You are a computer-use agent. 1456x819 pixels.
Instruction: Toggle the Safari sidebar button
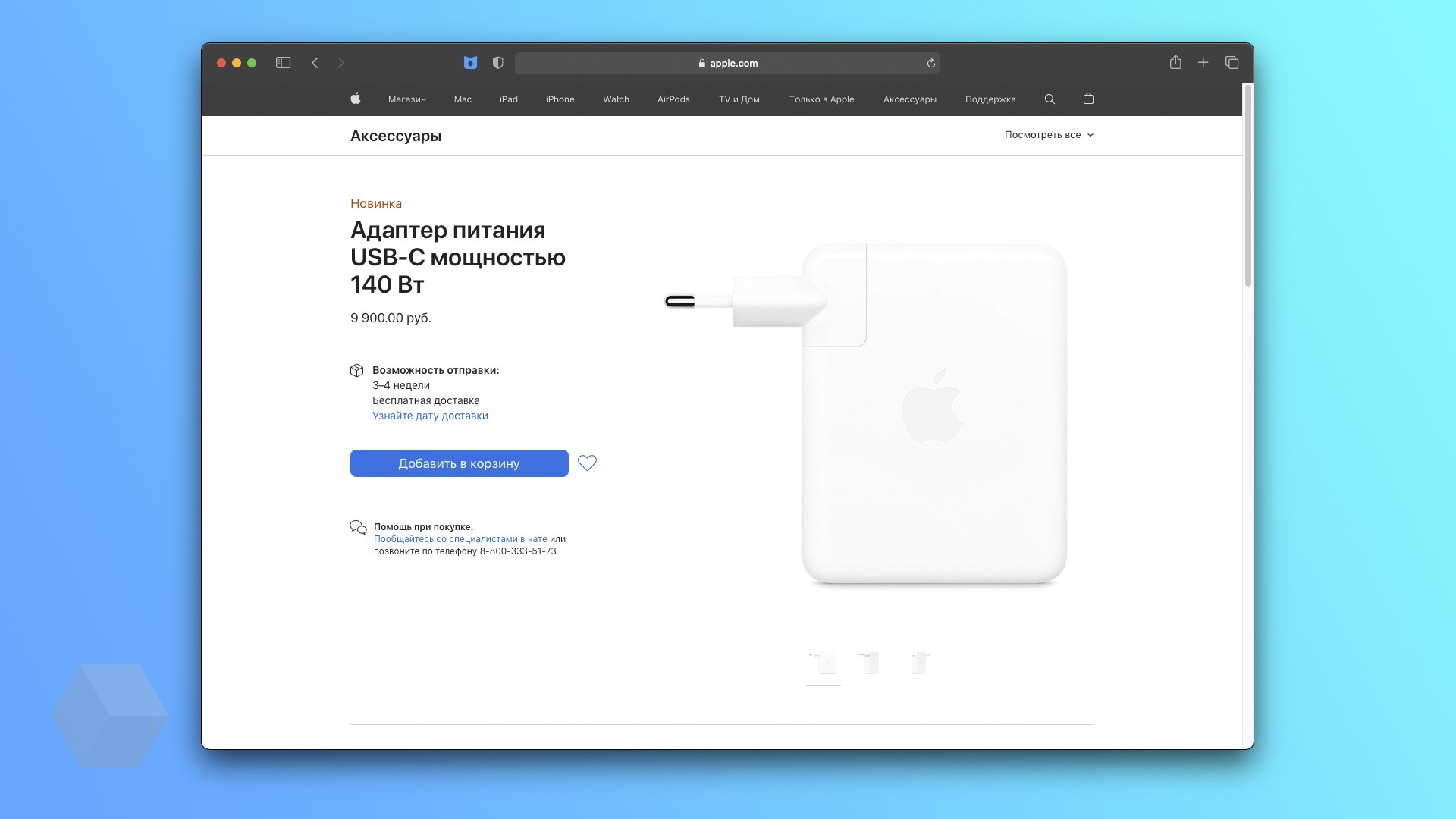(283, 63)
